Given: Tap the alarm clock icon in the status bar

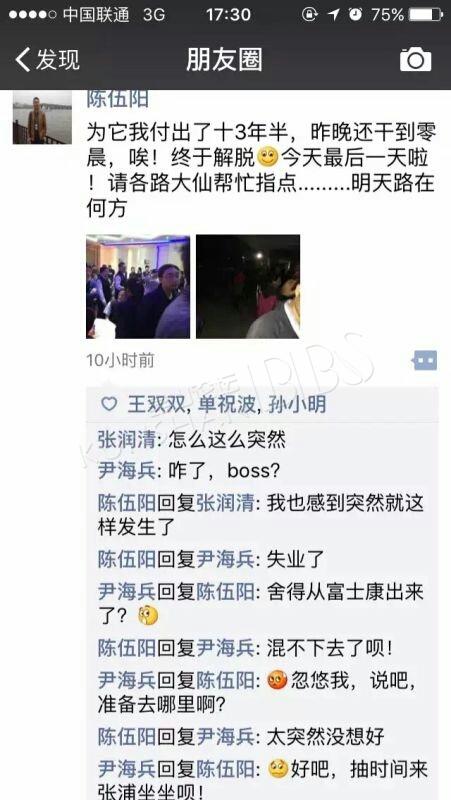Looking at the screenshot, I should tap(355, 15).
